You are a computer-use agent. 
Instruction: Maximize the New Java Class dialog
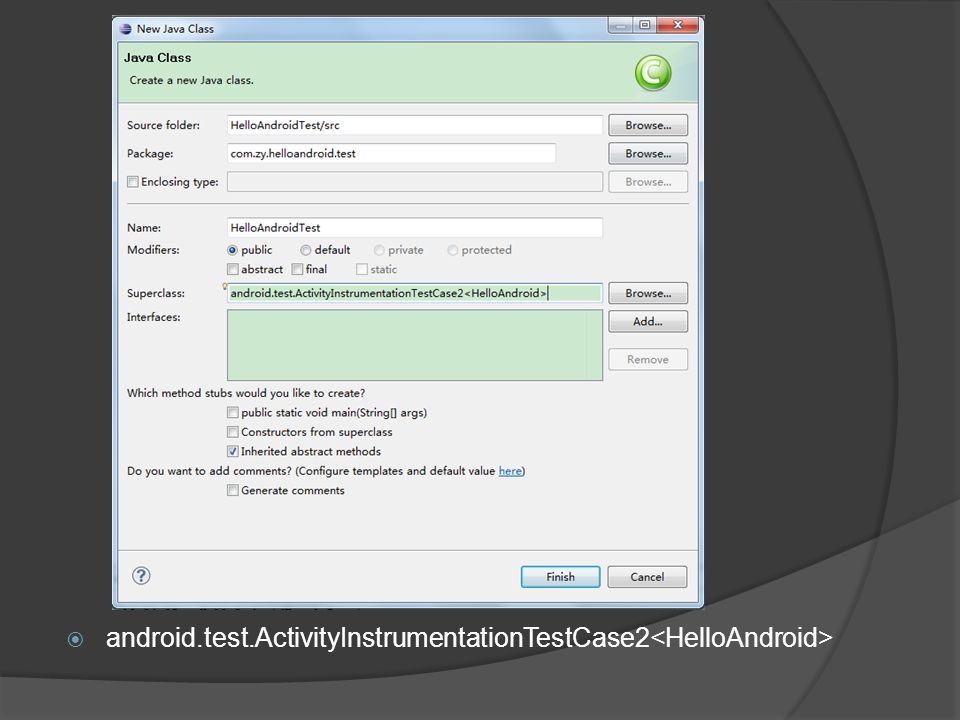(645, 25)
